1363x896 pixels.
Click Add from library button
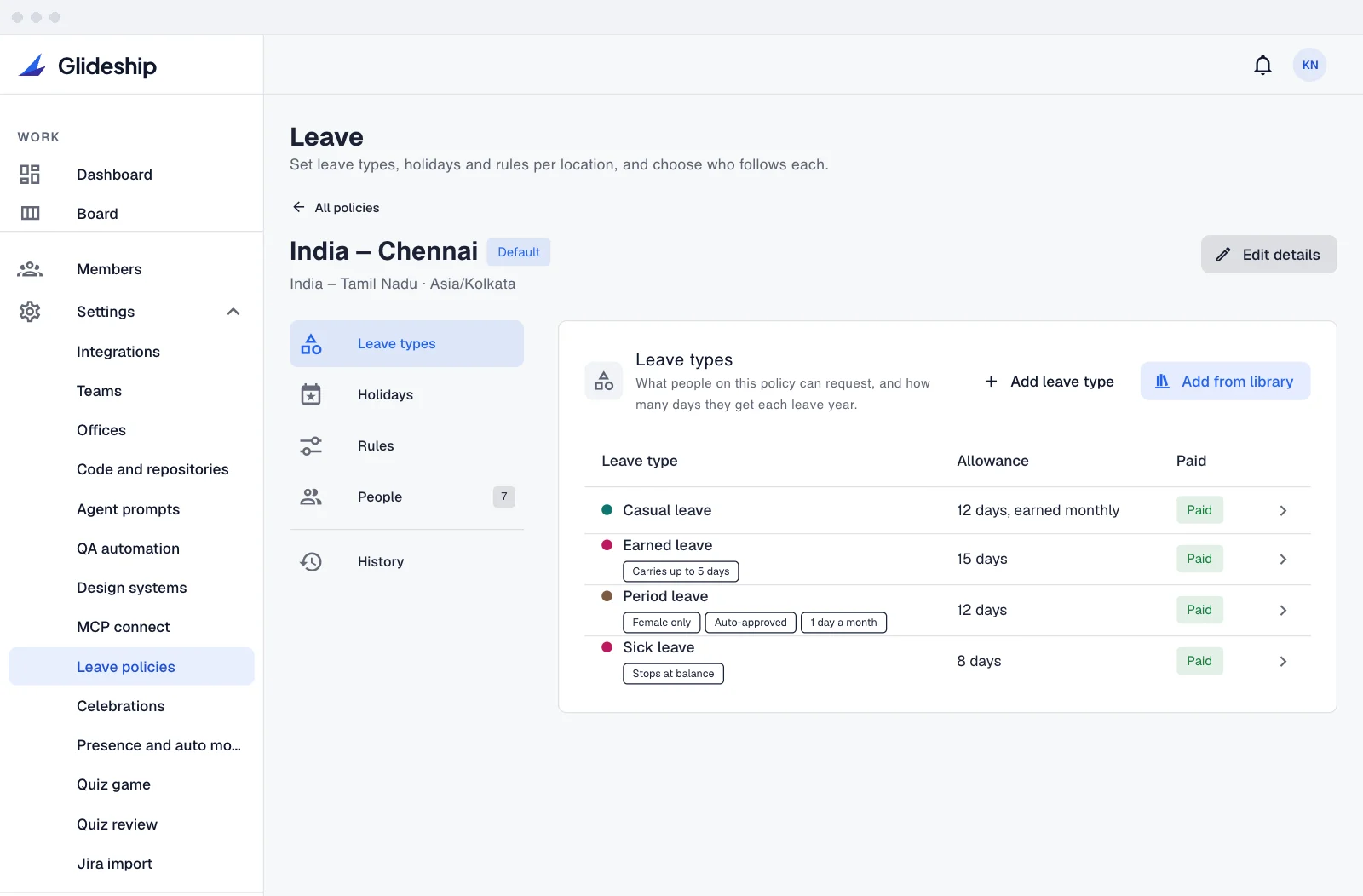(x=1225, y=382)
